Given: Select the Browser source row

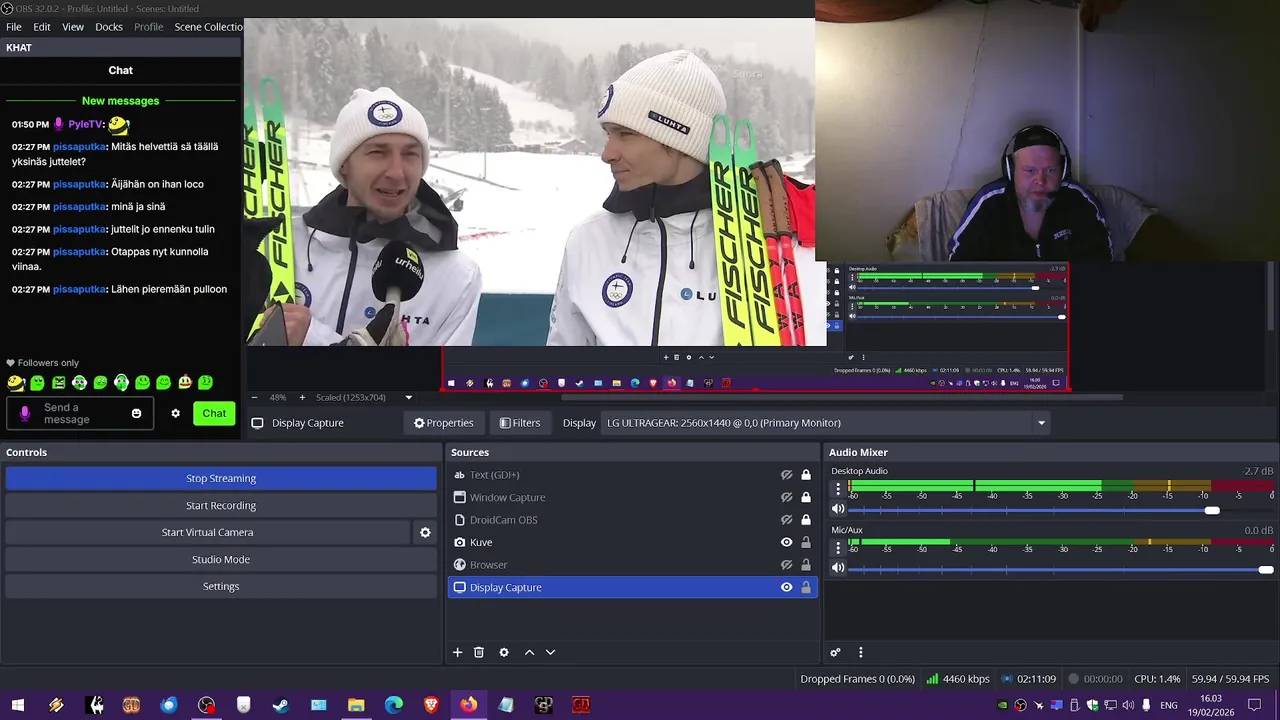Looking at the screenshot, I should pos(632,565).
